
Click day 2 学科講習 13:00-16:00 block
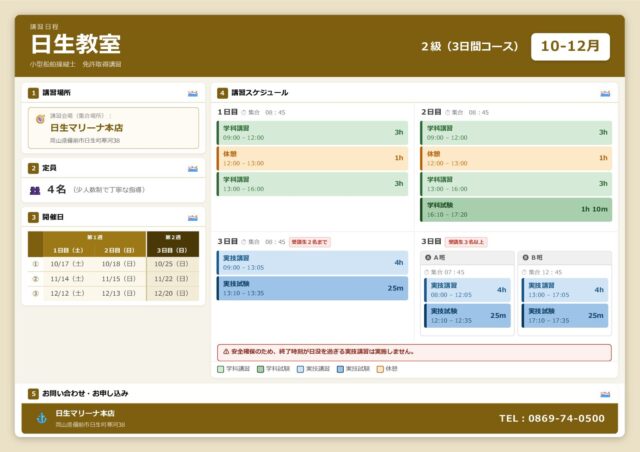(x=516, y=184)
